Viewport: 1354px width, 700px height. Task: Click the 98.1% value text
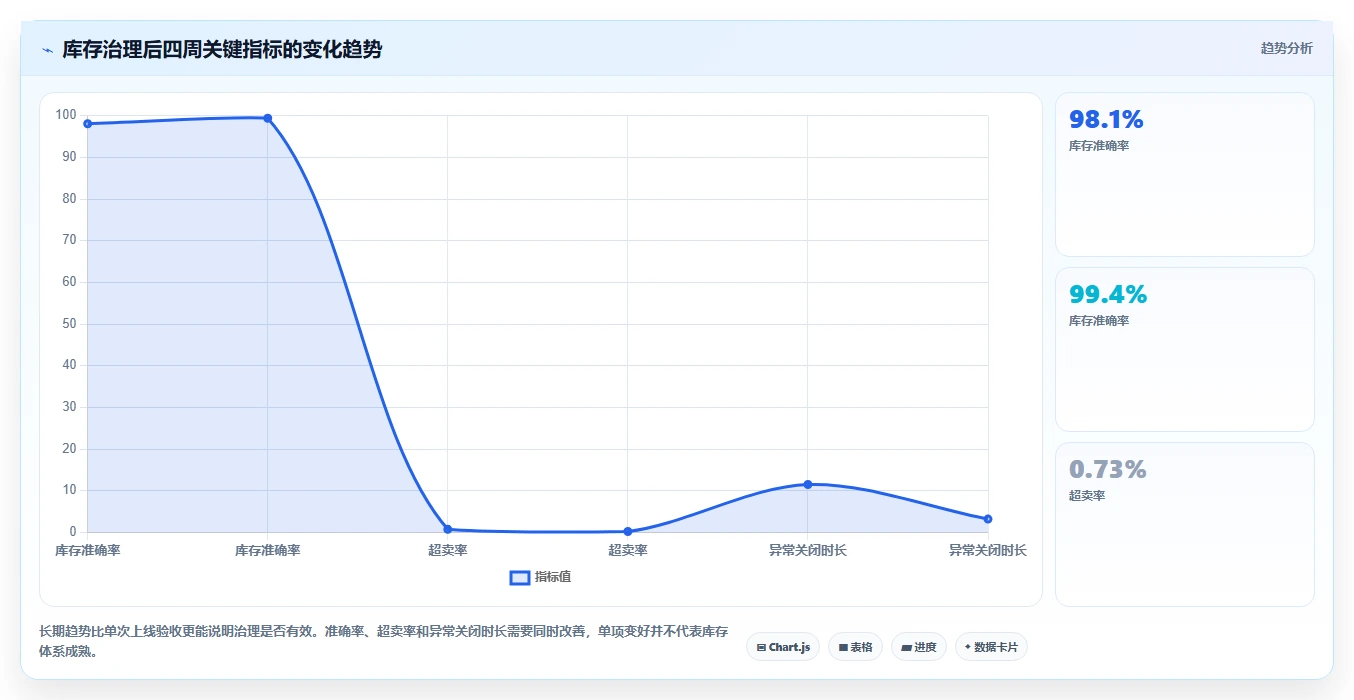click(1106, 120)
